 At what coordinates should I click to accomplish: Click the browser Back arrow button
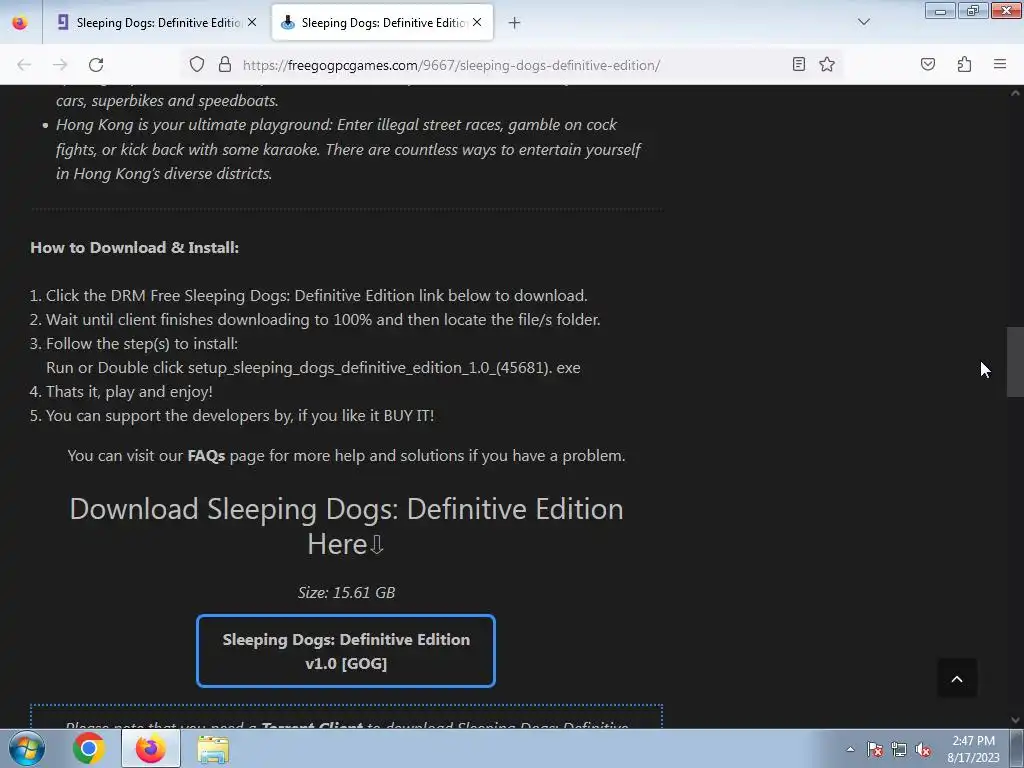tap(24, 65)
